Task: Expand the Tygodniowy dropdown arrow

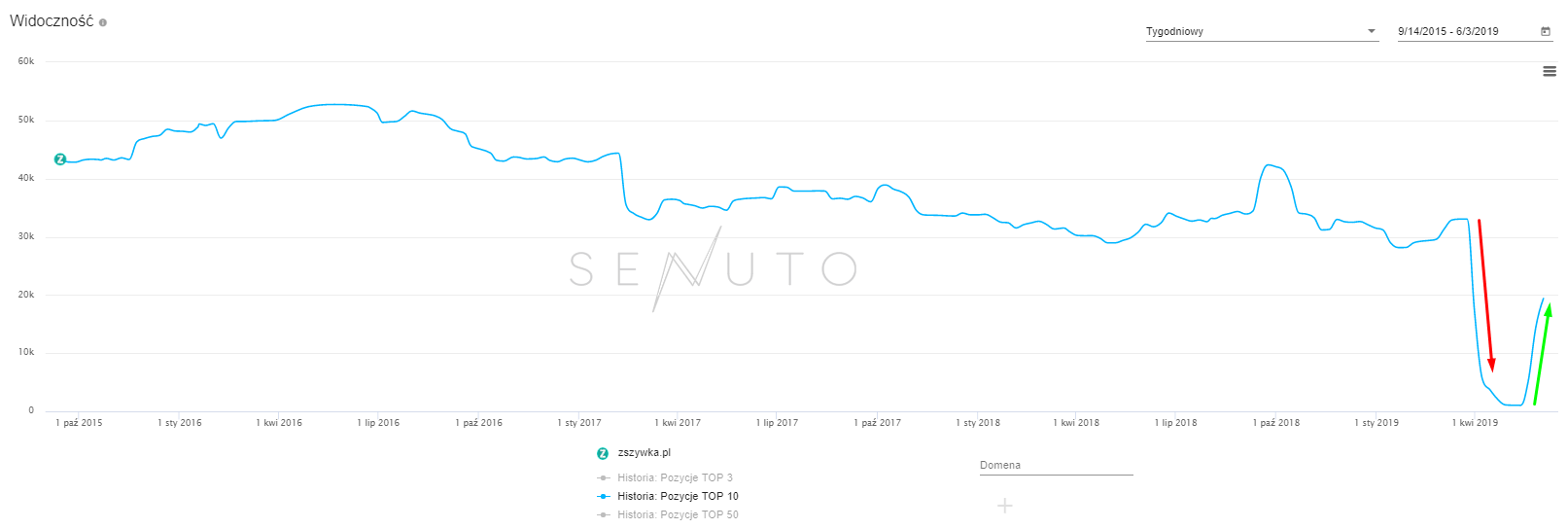Action: pyautogui.click(x=1372, y=32)
